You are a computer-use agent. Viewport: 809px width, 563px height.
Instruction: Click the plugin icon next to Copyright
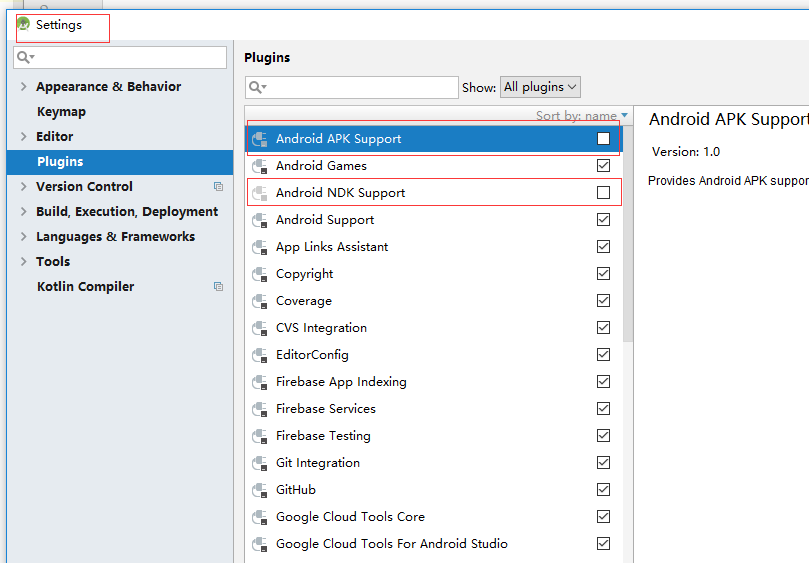tap(260, 274)
